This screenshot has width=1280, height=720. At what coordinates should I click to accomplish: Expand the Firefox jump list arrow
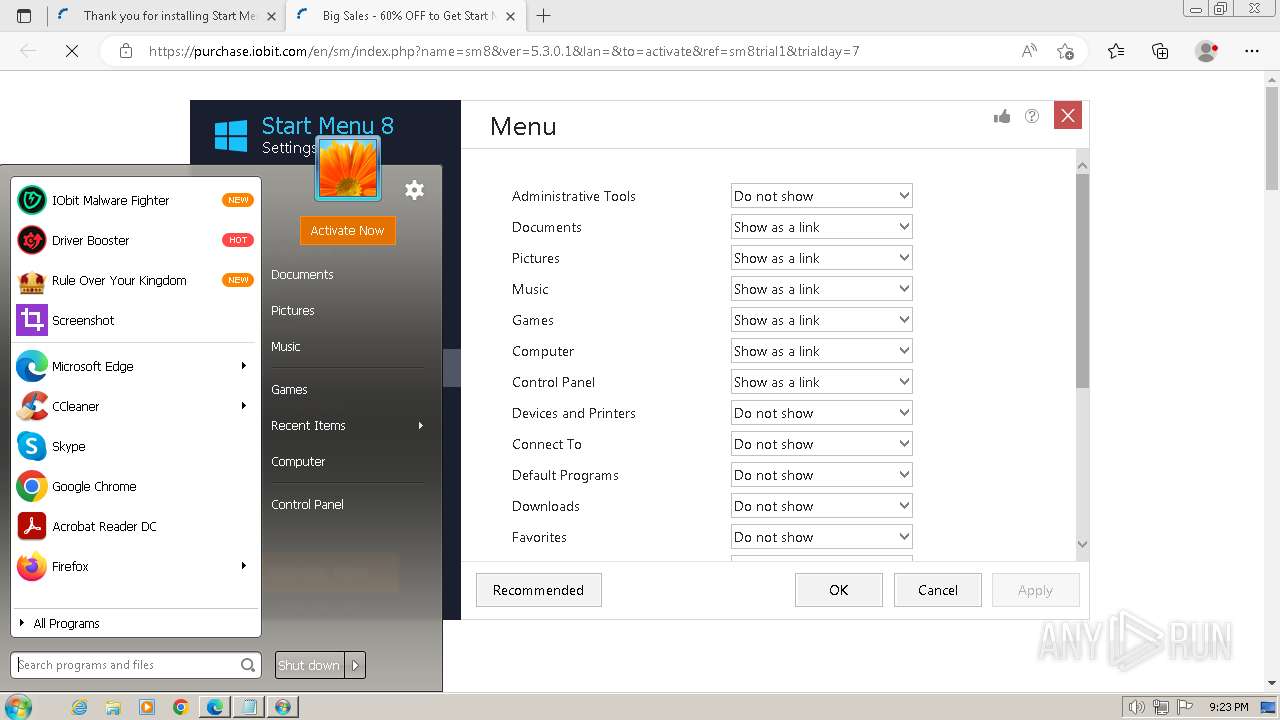click(243, 566)
